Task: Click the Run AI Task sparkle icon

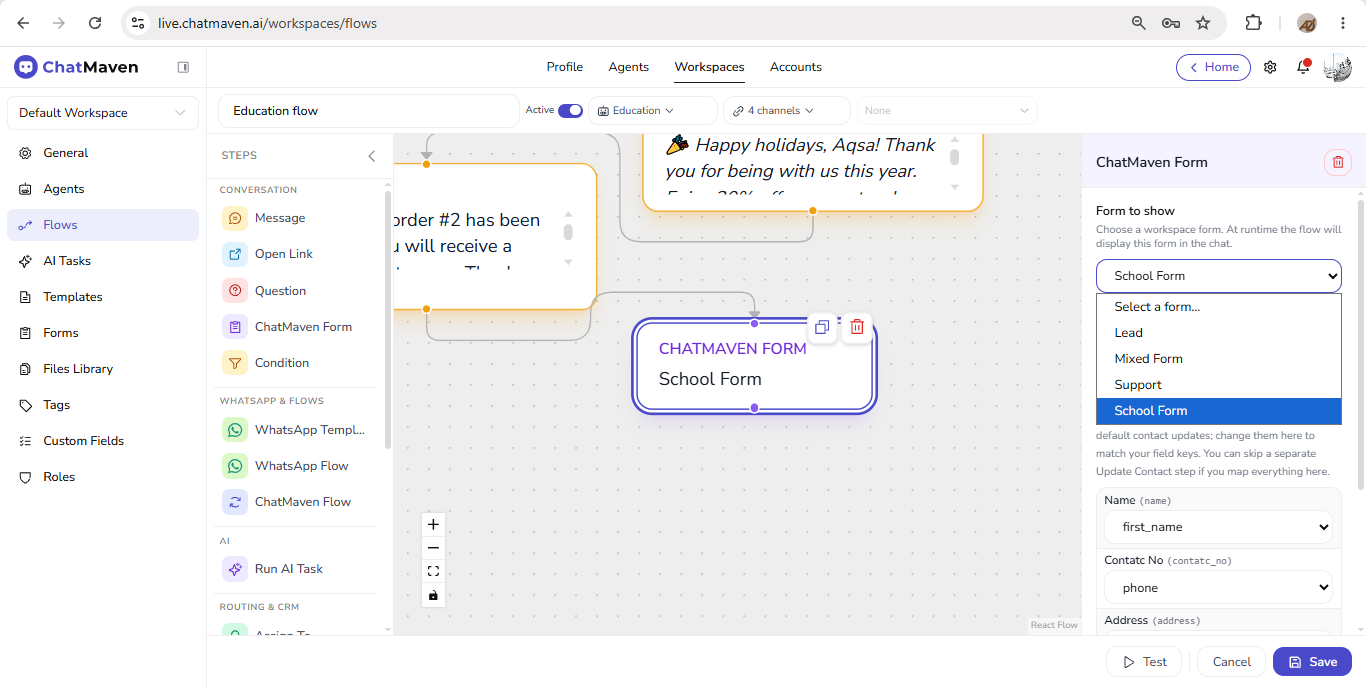Action: click(235, 569)
